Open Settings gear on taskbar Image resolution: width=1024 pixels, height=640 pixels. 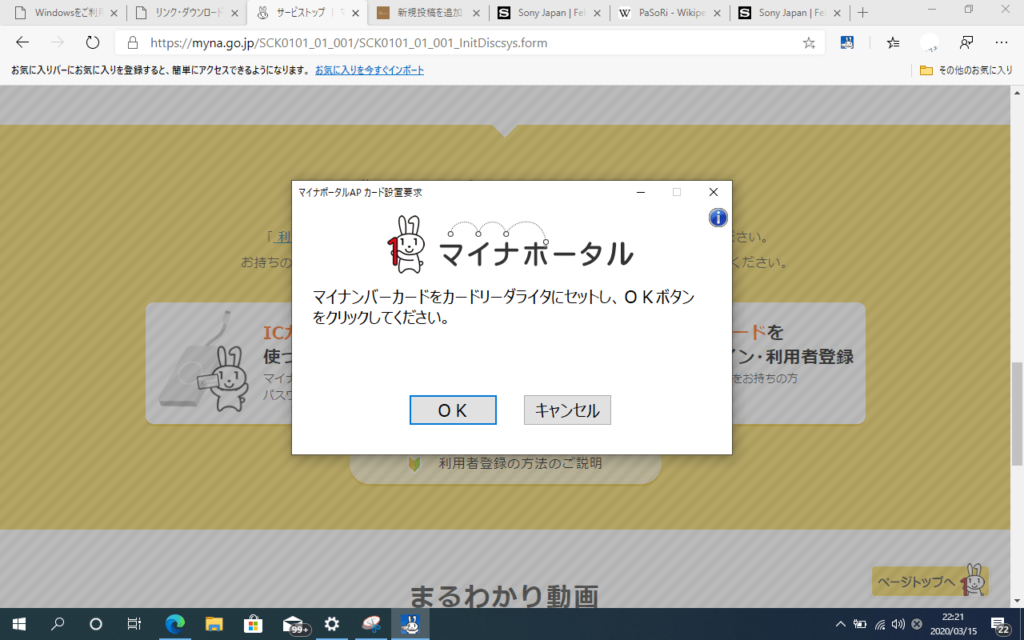coord(332,624)
